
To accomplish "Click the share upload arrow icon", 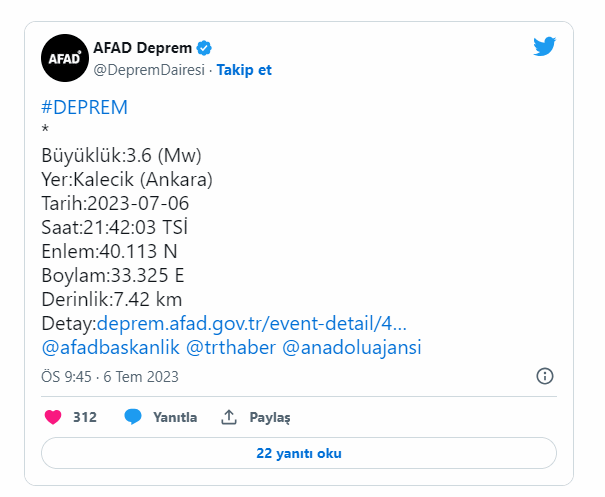I will [229, 417].
